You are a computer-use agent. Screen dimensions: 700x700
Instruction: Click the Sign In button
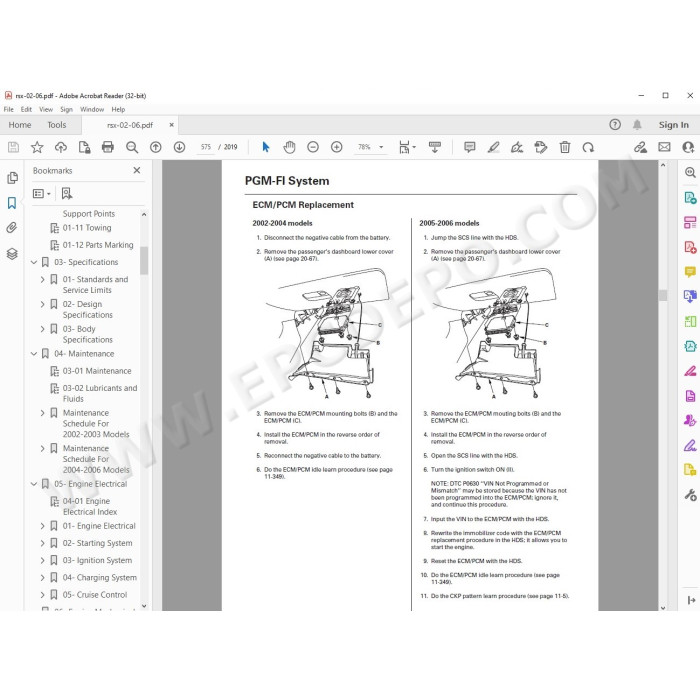pos(674,125)
